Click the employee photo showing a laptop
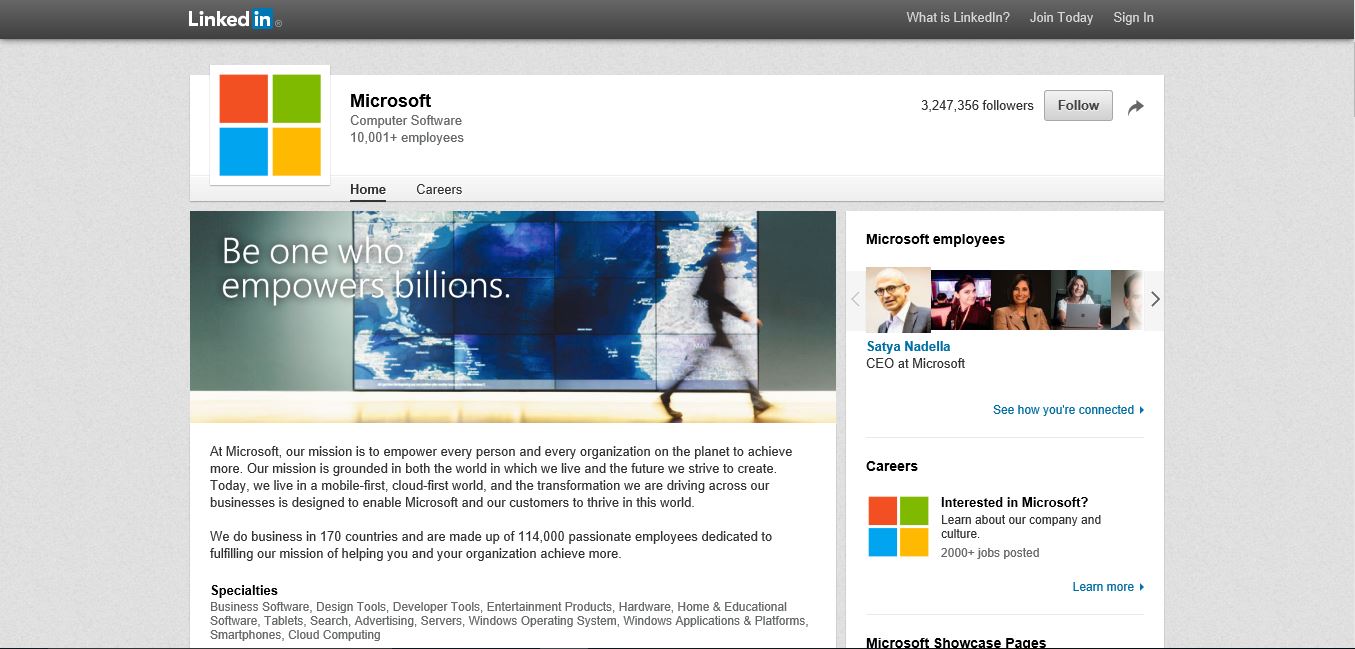Image resolution: width=1355 pixels, height=649 pixels. pyautogui.click(x=1081, y=300)
